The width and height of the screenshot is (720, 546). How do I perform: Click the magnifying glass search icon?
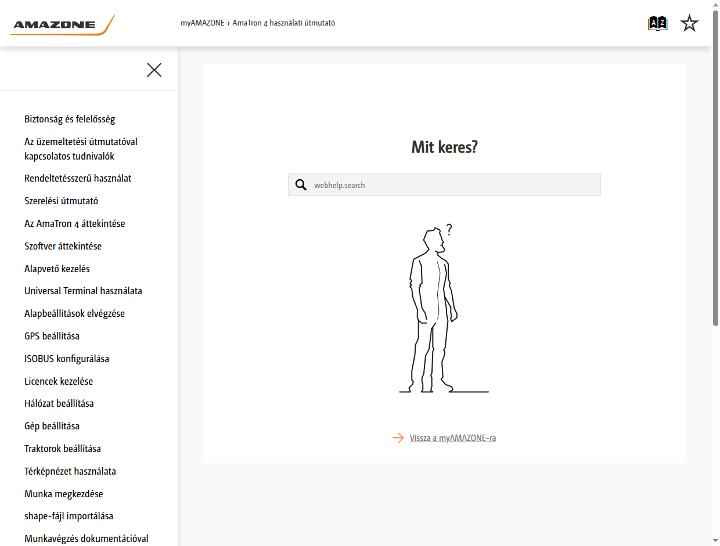(301, 185)
